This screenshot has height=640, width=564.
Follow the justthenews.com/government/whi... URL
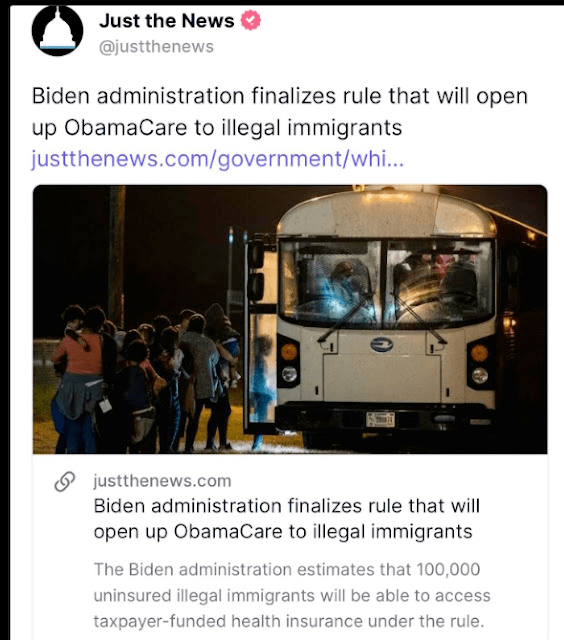click(x=218, y=158)
